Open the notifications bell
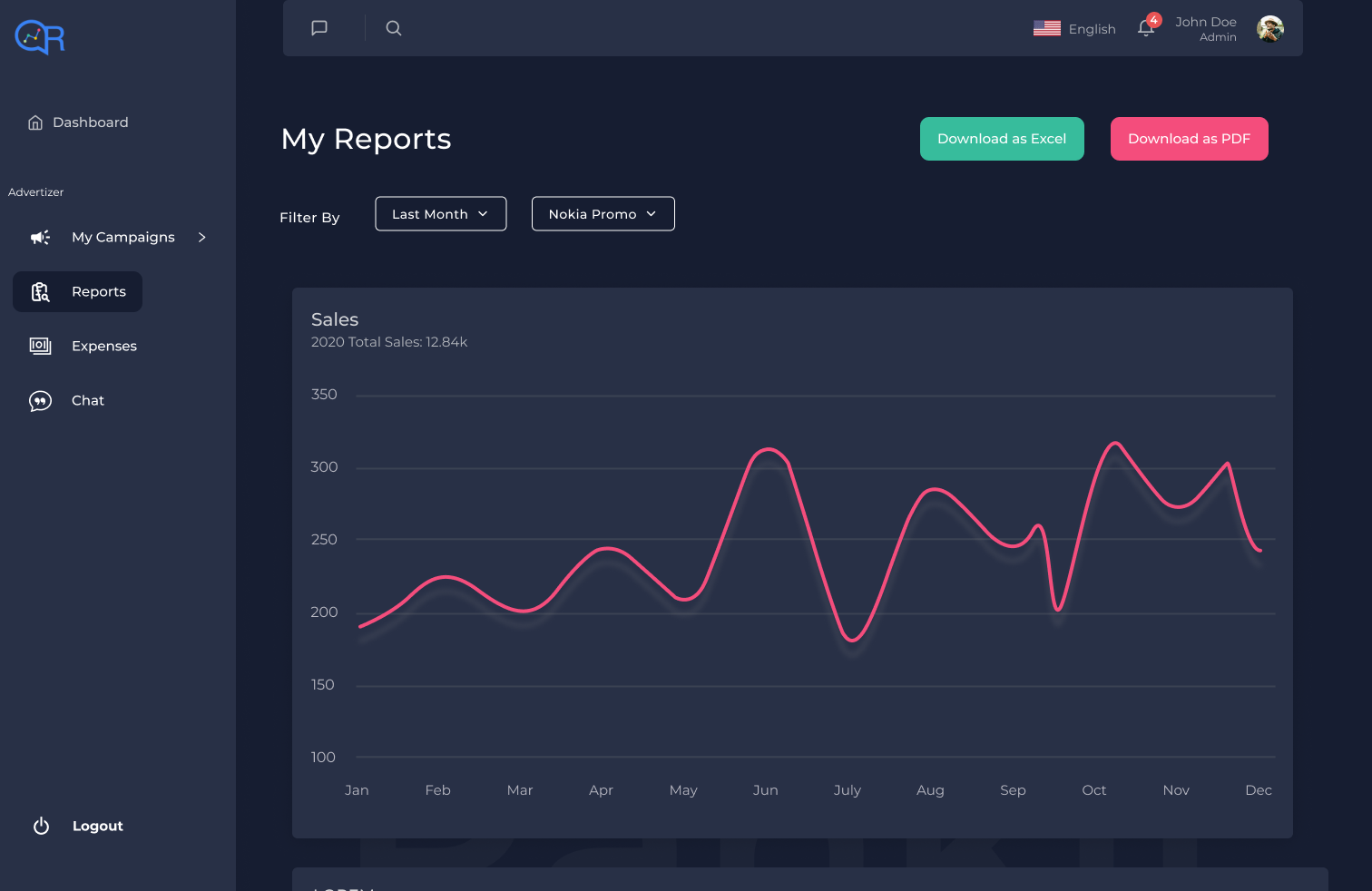 [x=1146, y=28]
